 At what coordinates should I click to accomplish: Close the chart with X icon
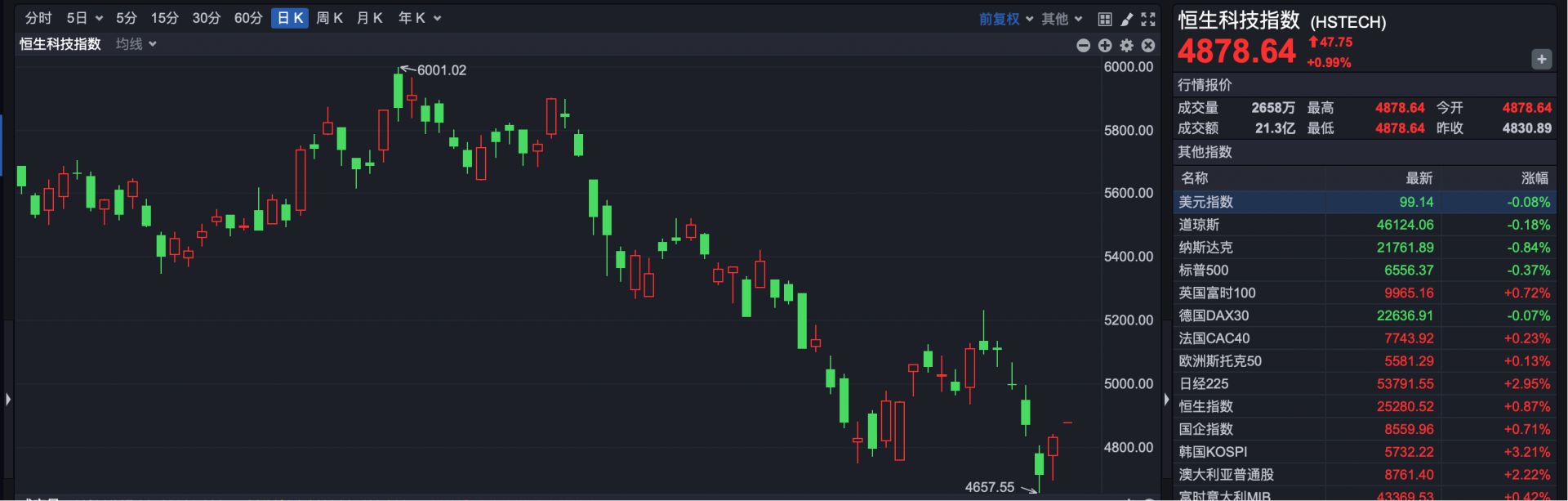coord(1147,46)
